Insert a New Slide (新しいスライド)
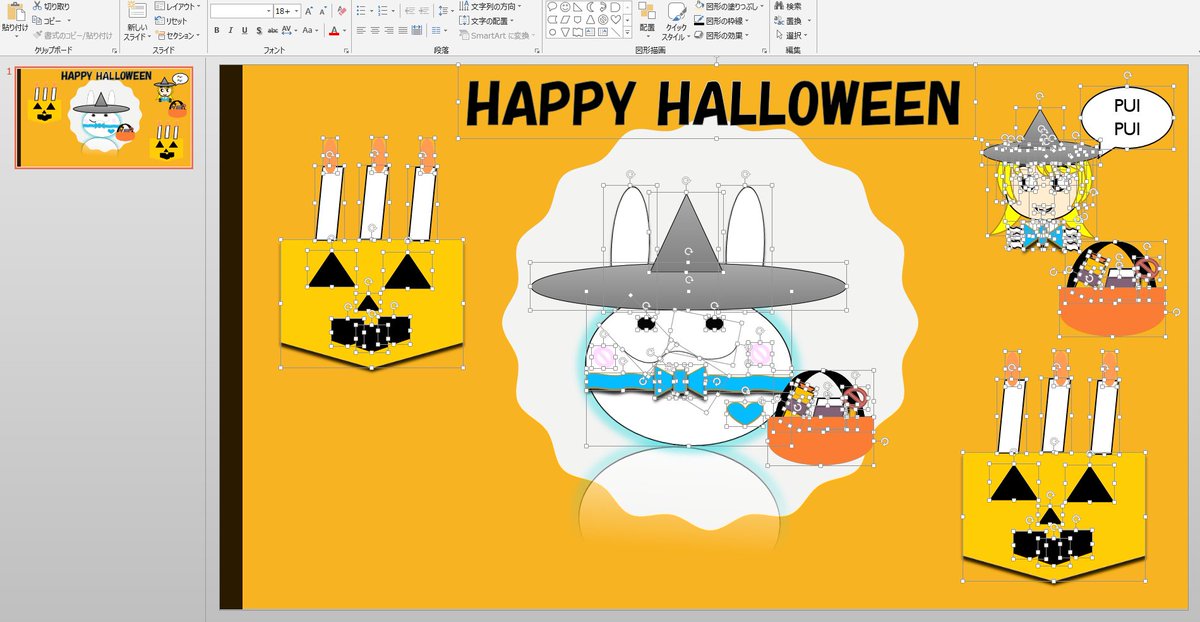Screen dimensions: 1200x622 click(137, 22)
